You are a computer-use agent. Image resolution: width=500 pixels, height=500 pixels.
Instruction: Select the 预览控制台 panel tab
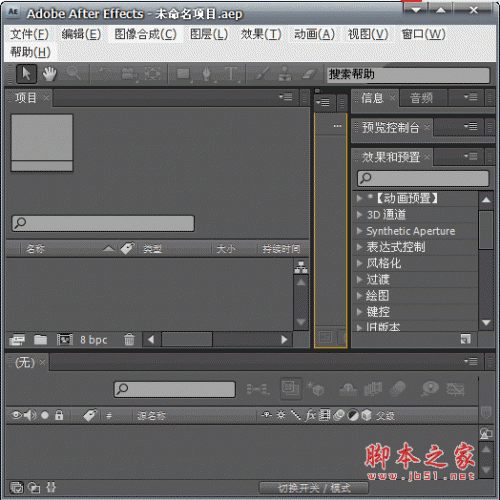coord(391,127)
